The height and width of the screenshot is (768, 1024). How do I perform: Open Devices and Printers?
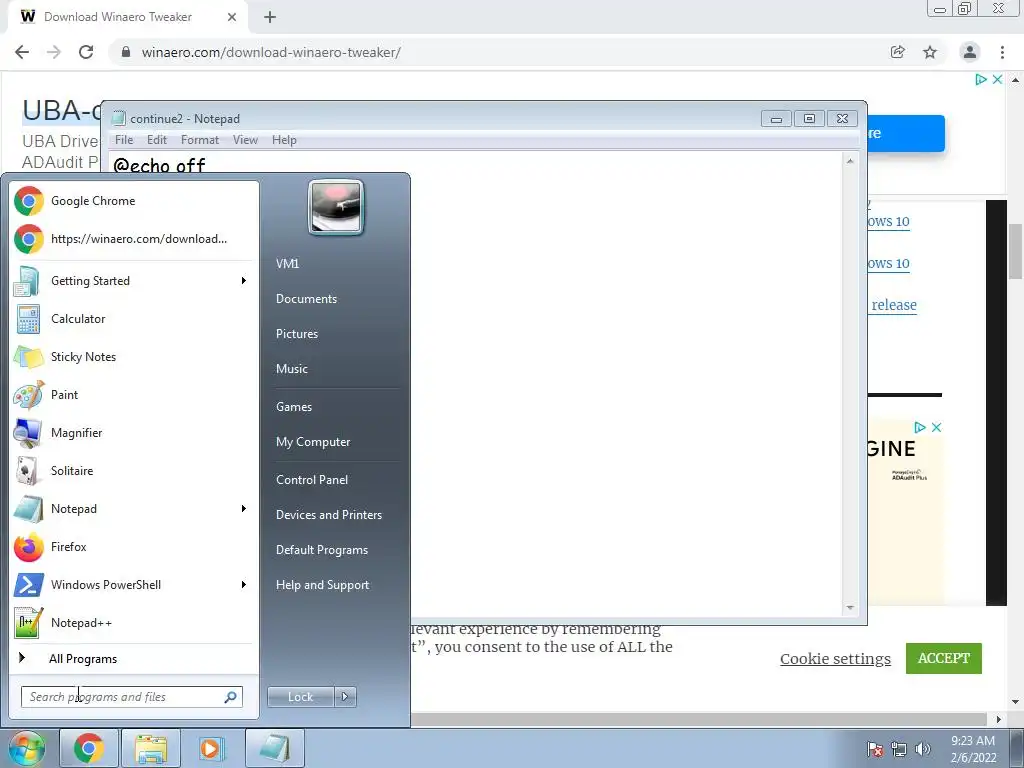pyautogui.click(x=328, y=515)
